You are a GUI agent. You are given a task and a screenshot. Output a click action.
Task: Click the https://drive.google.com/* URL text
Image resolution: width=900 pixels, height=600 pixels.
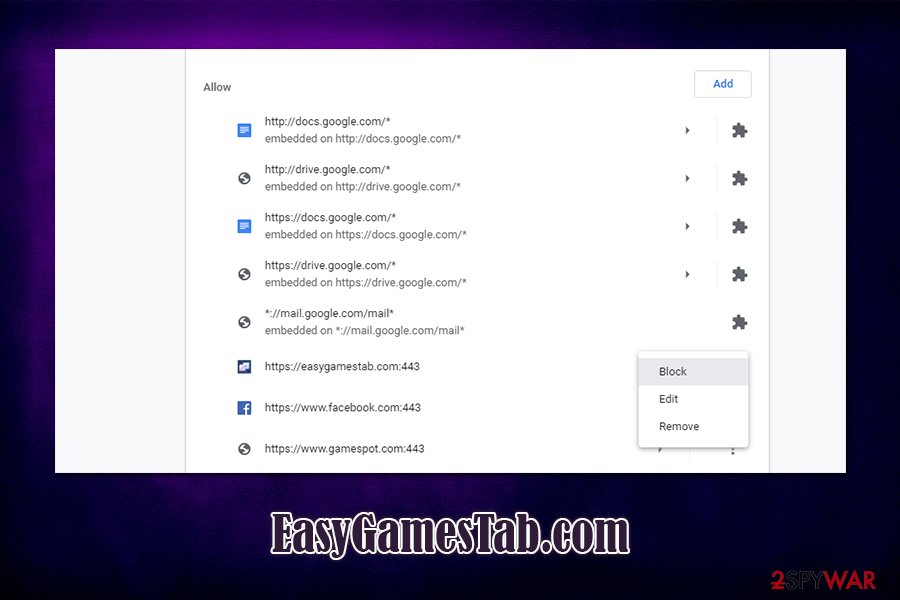coord(330,265)
